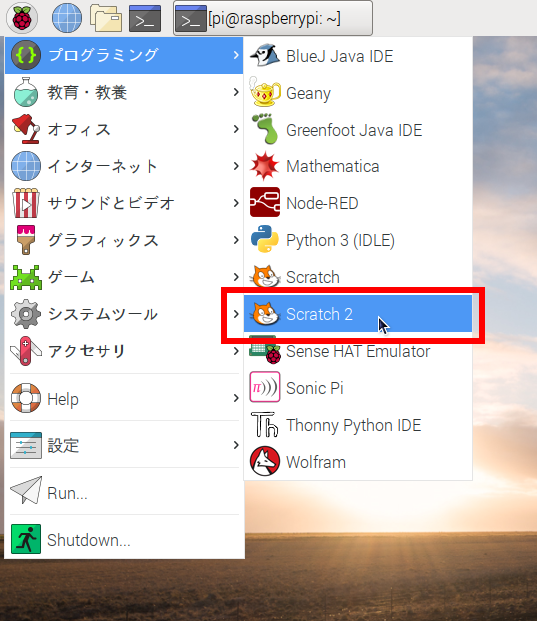Image resolution: width=537 pixels, height=621 pixels.
Task: Expand the オフィス submenu chevron
Action: point(236,129)
